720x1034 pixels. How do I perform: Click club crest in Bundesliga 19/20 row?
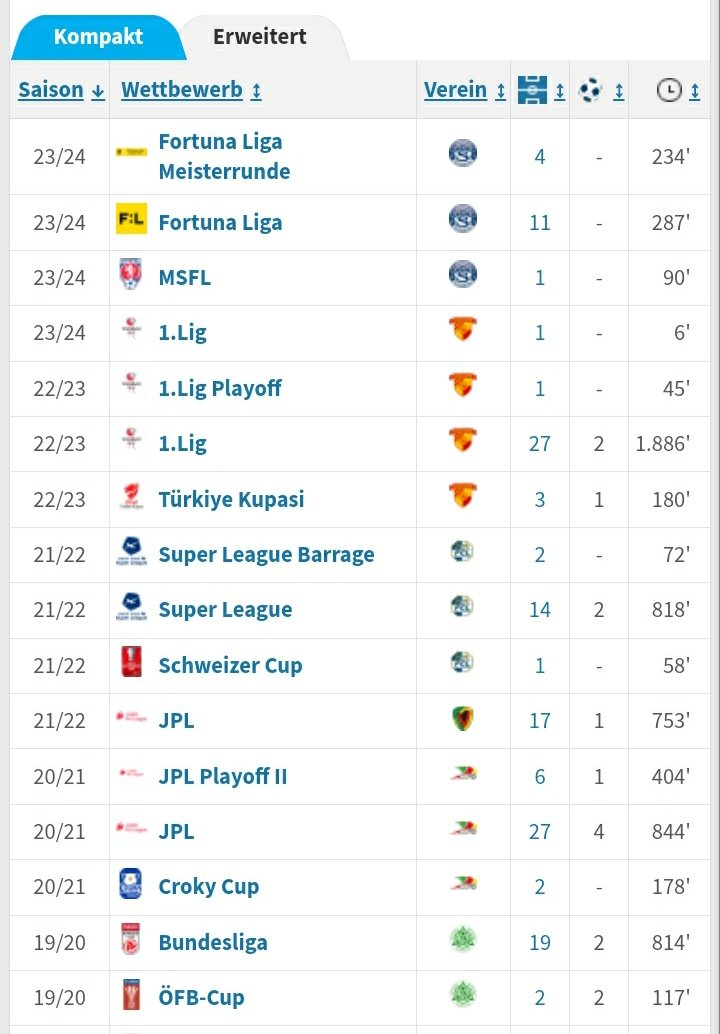[x=463, y=939]
